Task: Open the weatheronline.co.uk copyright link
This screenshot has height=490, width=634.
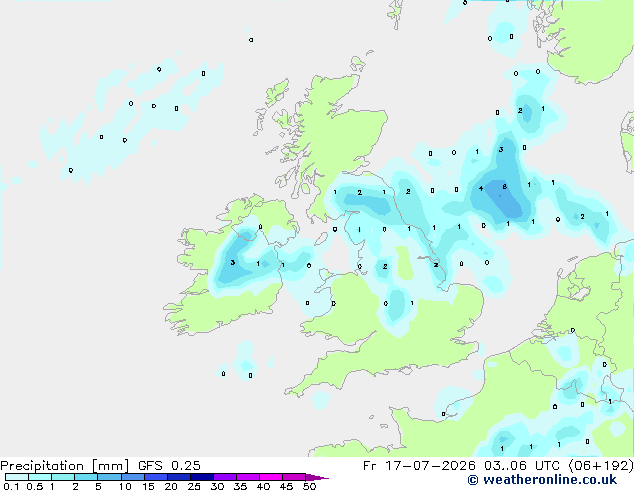Action: coord(542,480)
